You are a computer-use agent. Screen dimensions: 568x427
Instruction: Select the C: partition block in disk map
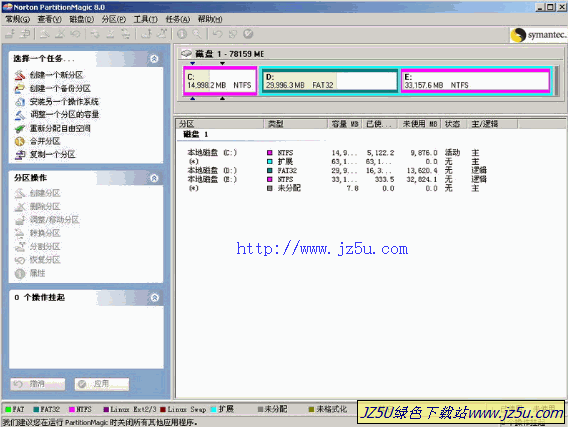tap(220, 81)
